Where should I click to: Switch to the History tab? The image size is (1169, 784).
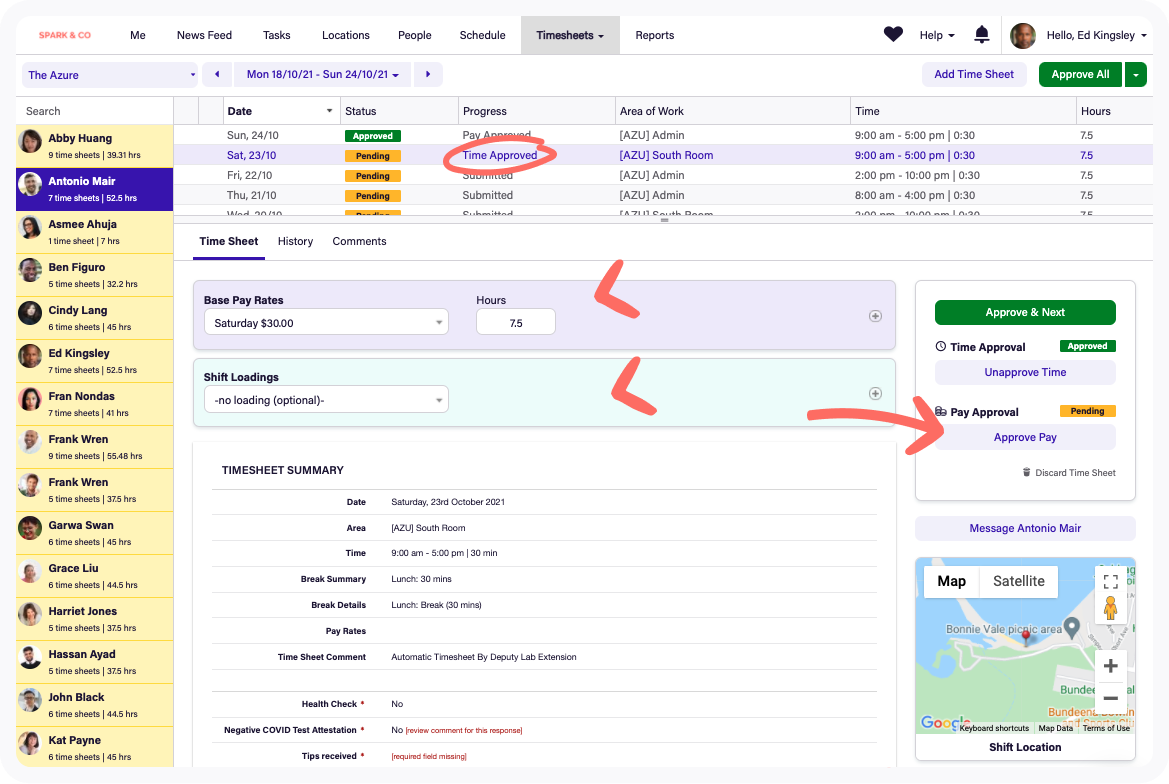[295, 241]
